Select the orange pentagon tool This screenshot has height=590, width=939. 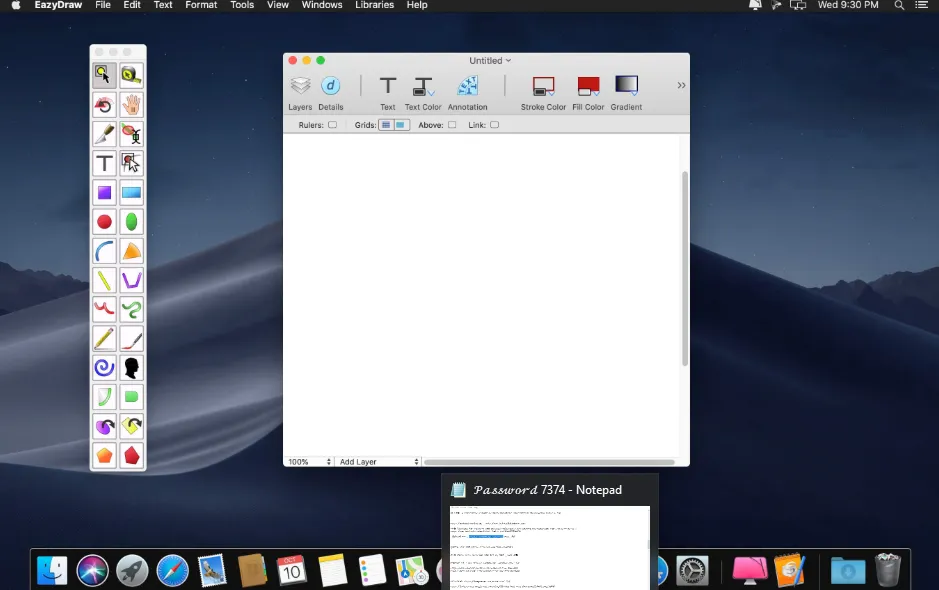(x=104, y=455)
